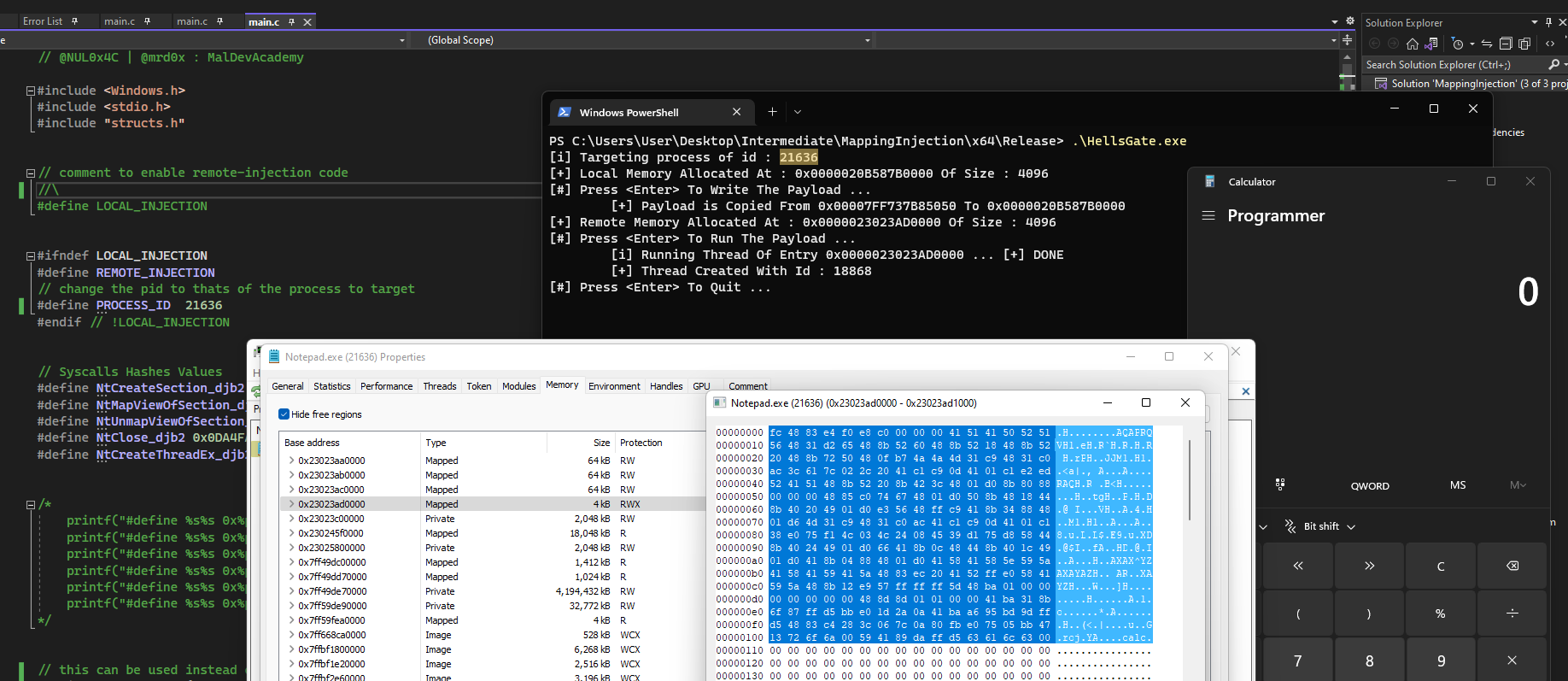Click the Collapse All icon in Solution Explorer
Viewport: 1568px width, 681px height.
point(1506,44)
